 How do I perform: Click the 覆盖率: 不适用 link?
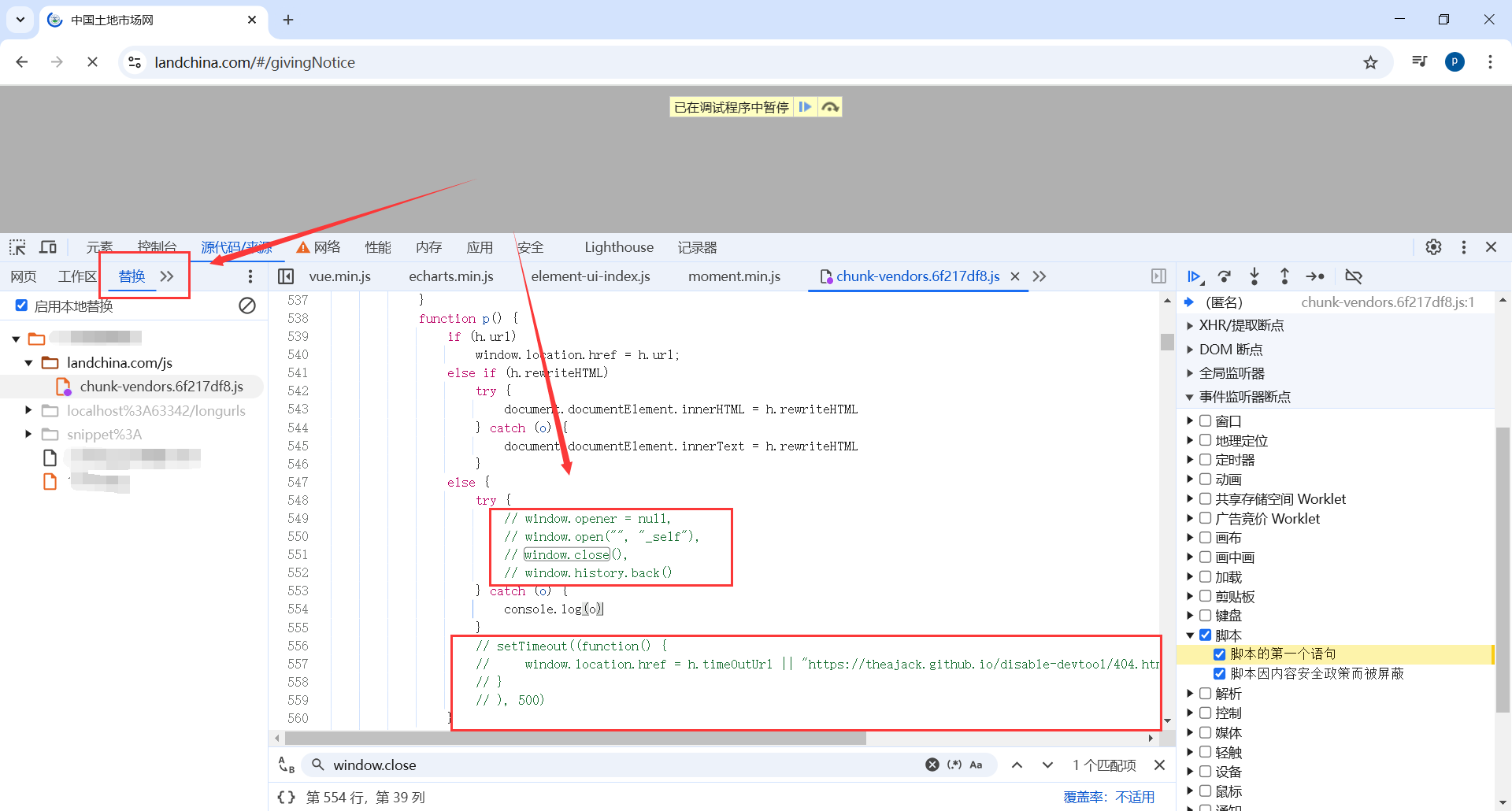click(1109, 797)
